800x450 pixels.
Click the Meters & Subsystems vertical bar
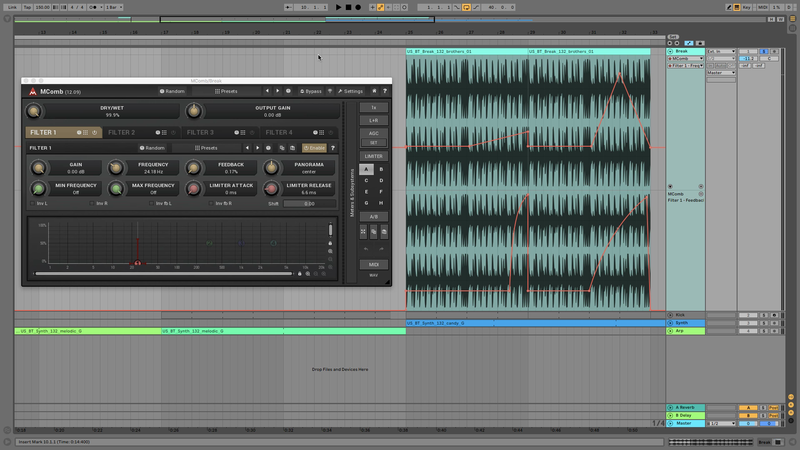[352, 193]
